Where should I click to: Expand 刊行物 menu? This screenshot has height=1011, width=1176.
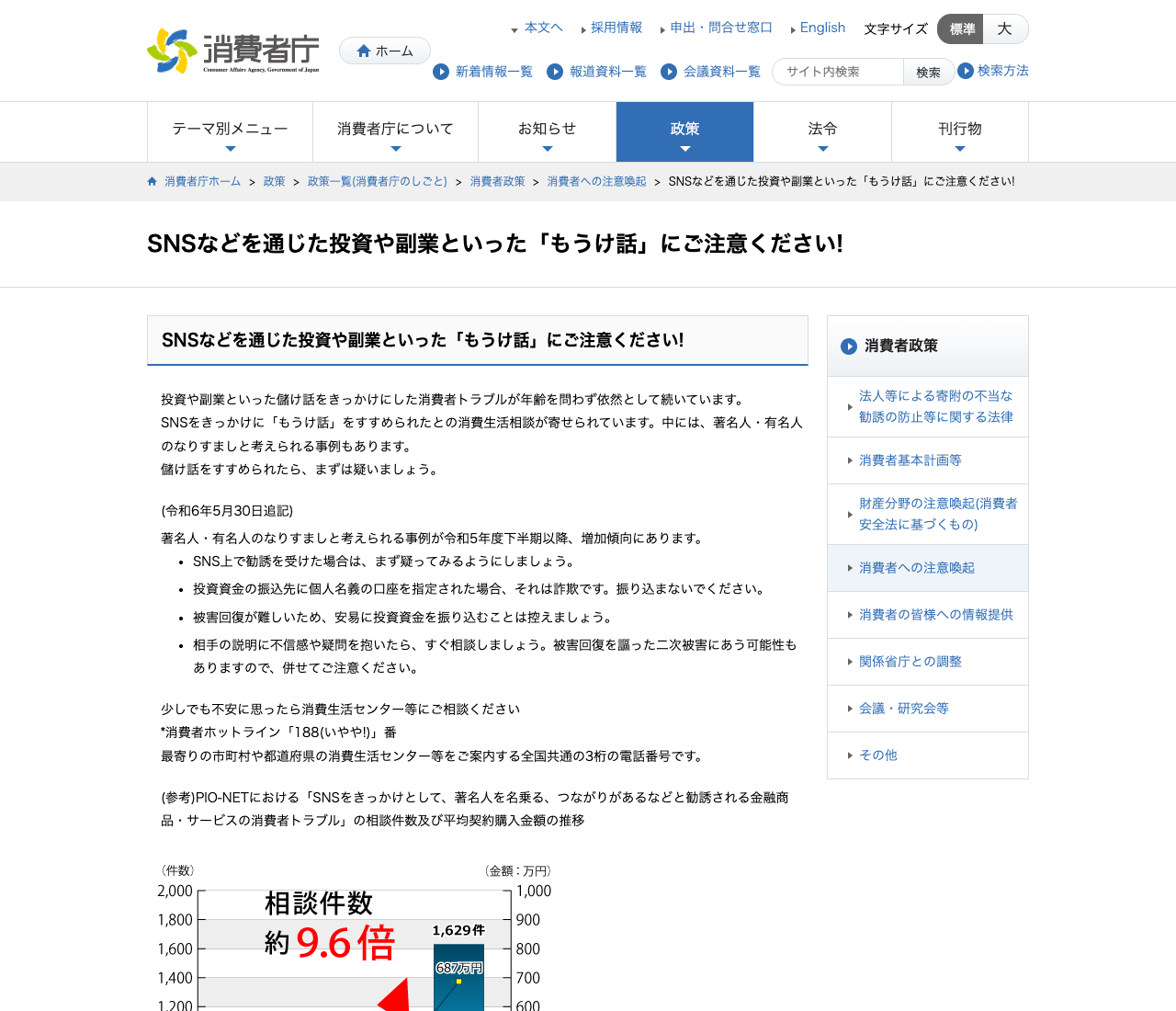(960, 132)
